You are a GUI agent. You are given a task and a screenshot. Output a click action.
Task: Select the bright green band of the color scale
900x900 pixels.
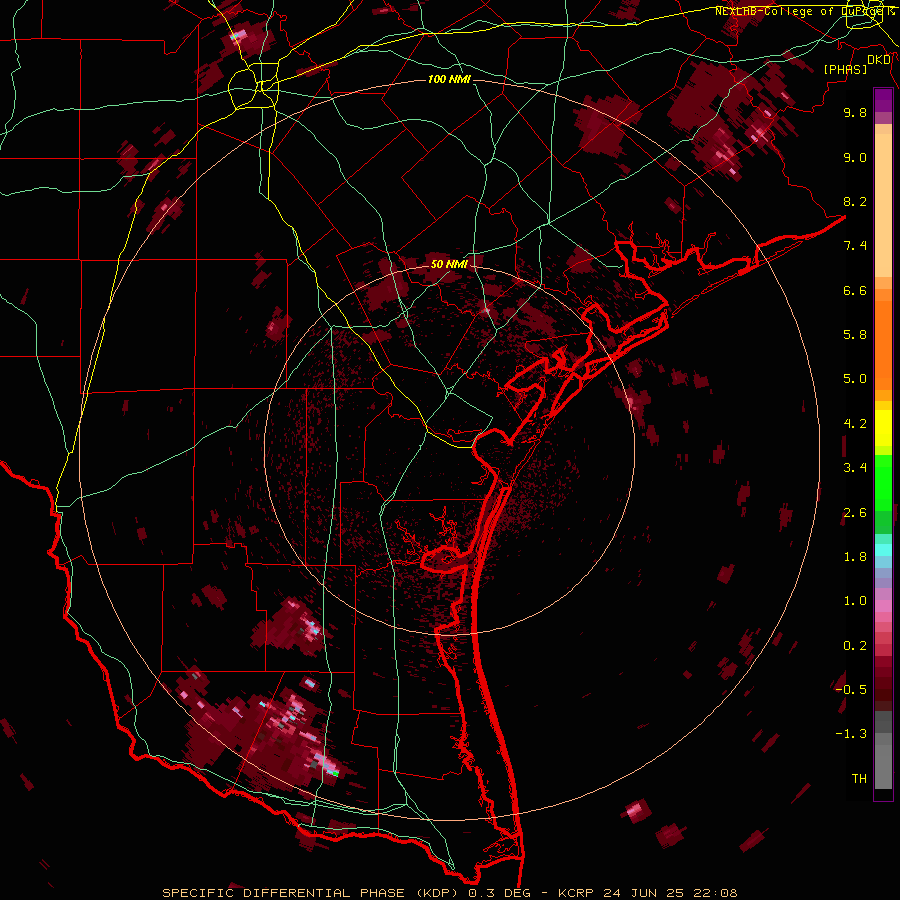[883, 483]
